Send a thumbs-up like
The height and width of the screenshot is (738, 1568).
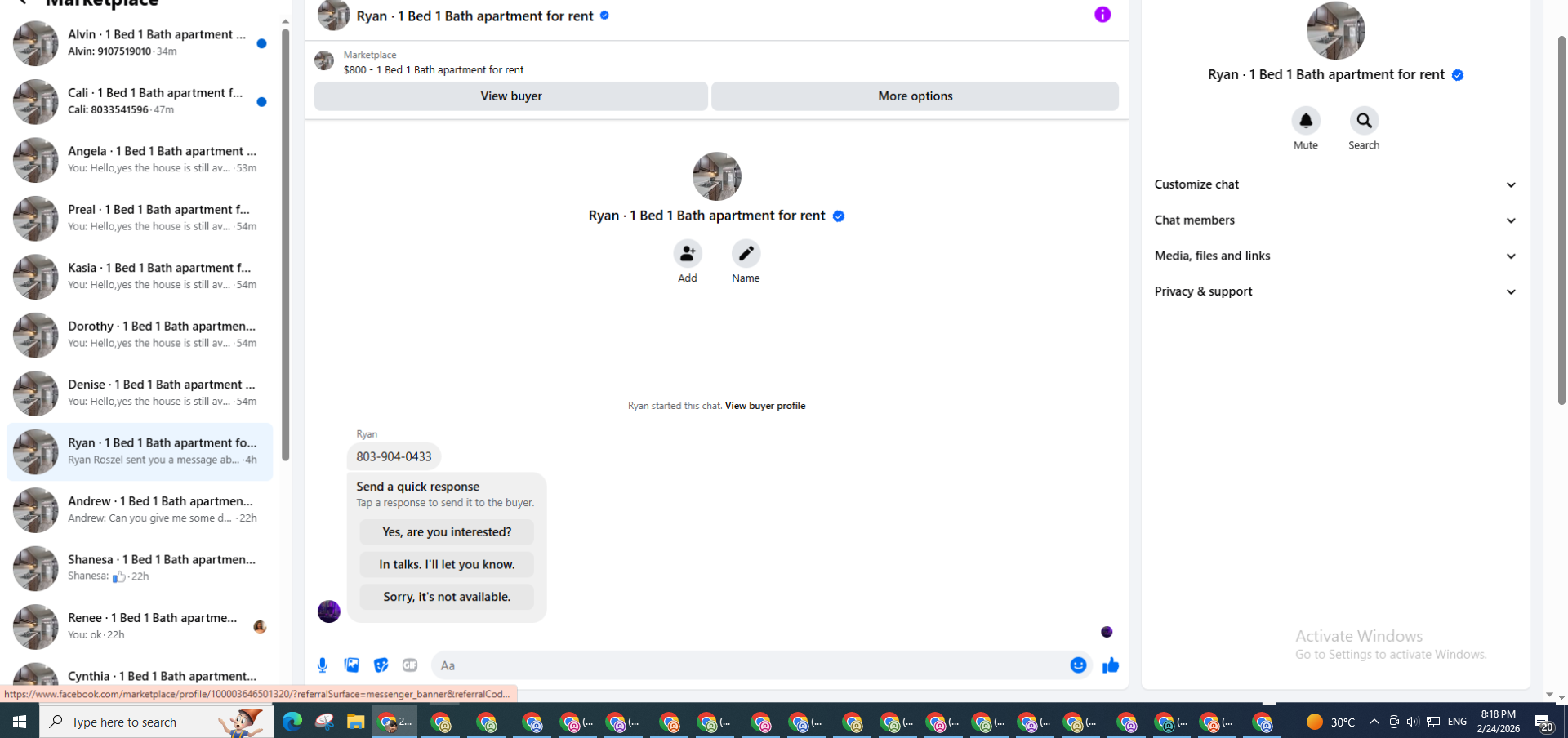click(x=1111, y=665)
